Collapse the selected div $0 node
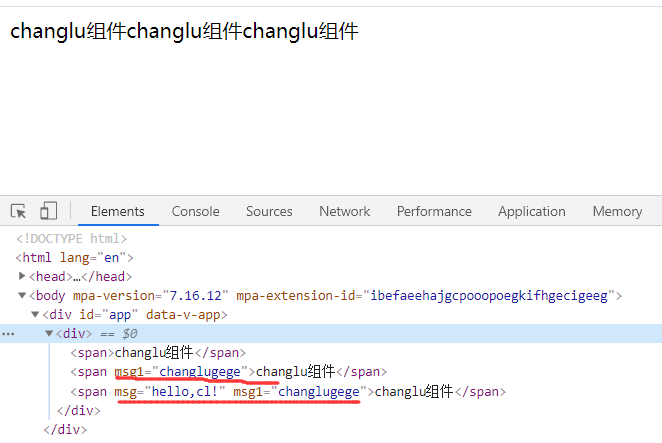 click(49, 334)
